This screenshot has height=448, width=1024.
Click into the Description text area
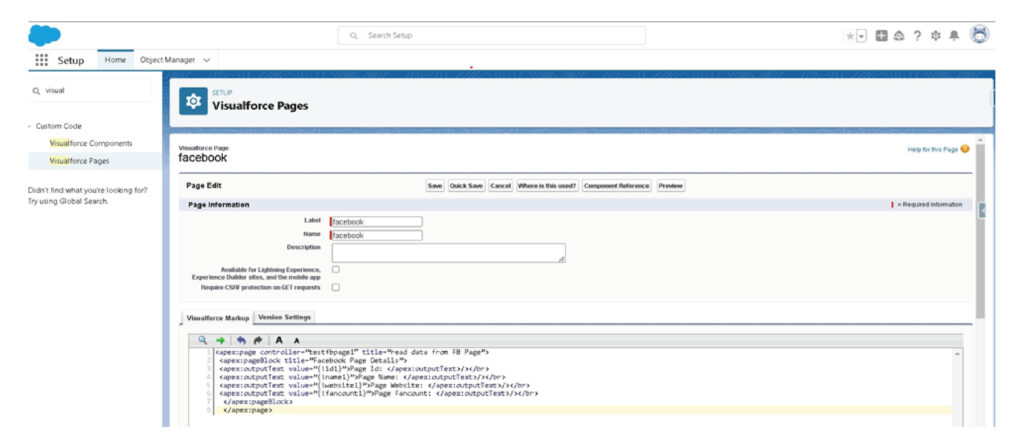point(449,253)
